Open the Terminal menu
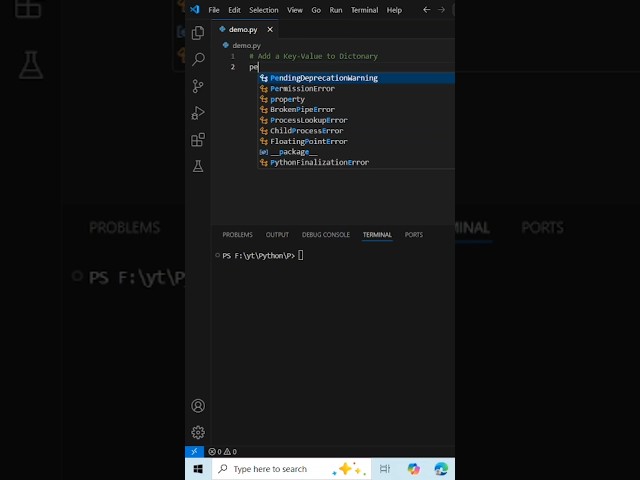 pos(364,10)
